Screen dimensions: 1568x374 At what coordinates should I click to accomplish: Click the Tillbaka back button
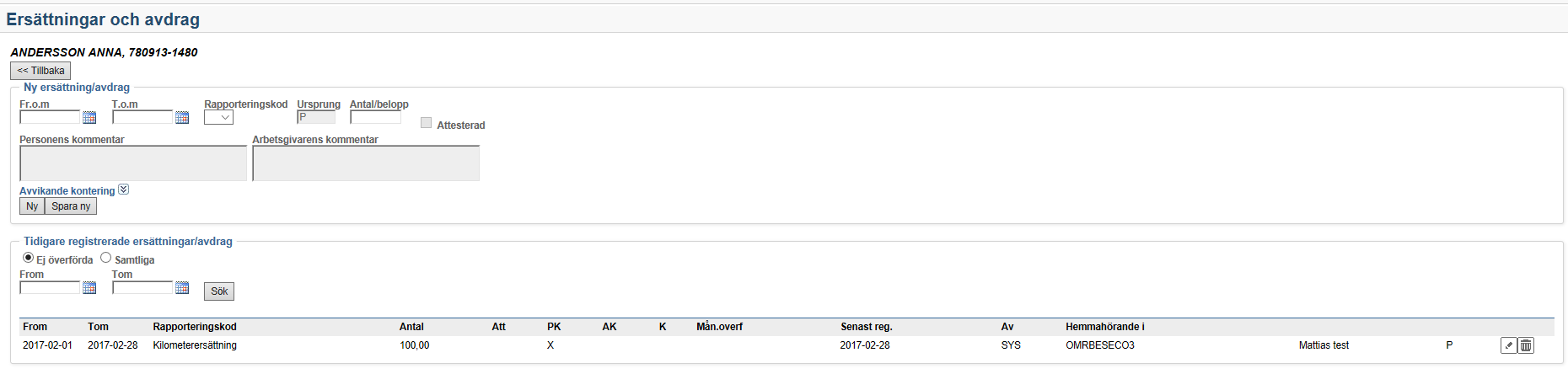tap(40, 71)
